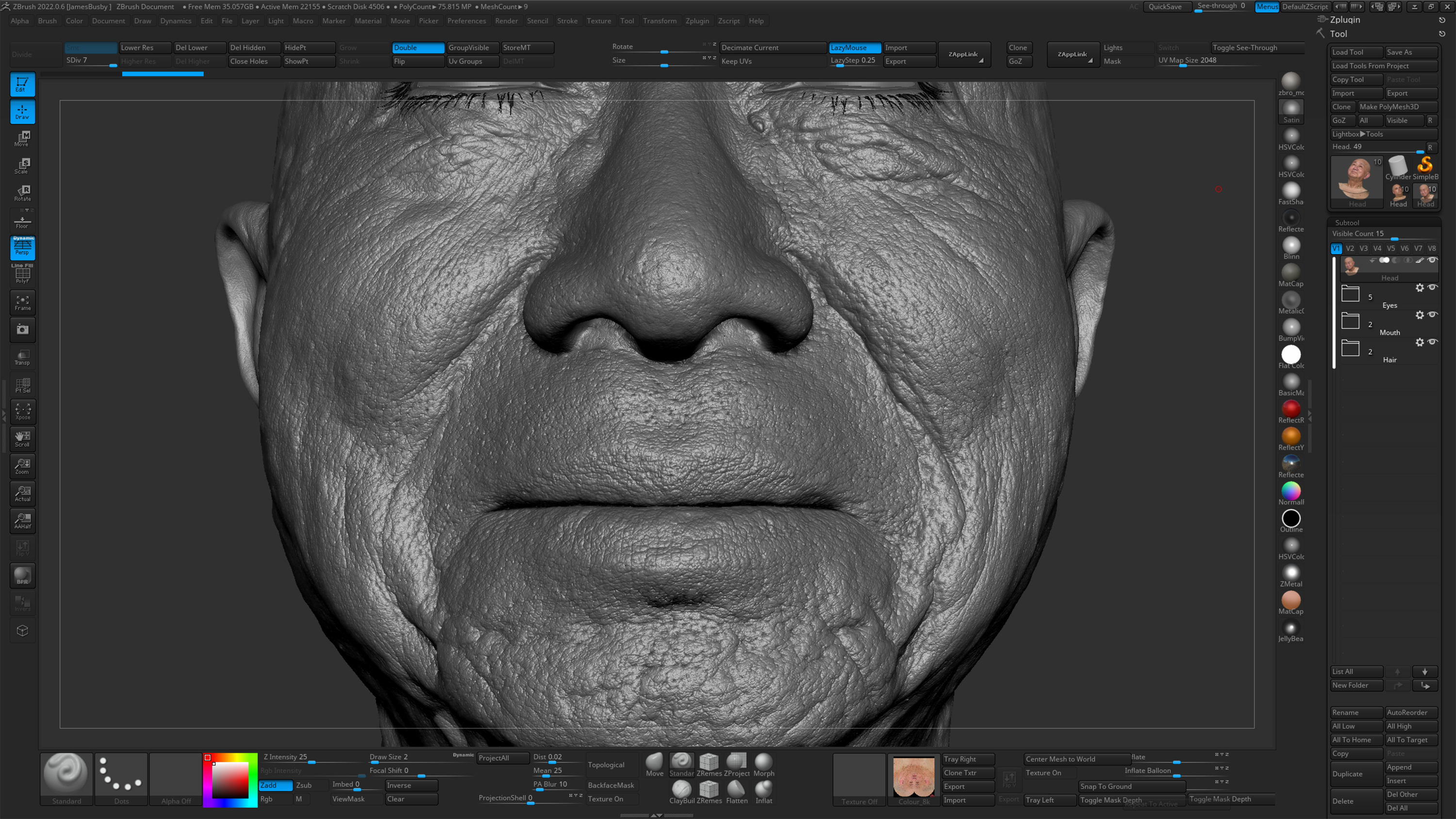The height and width of the screenshot is (819, 1456).
Task: Toggle visibility of the Eyes folder
Action: pos(1433,288)
